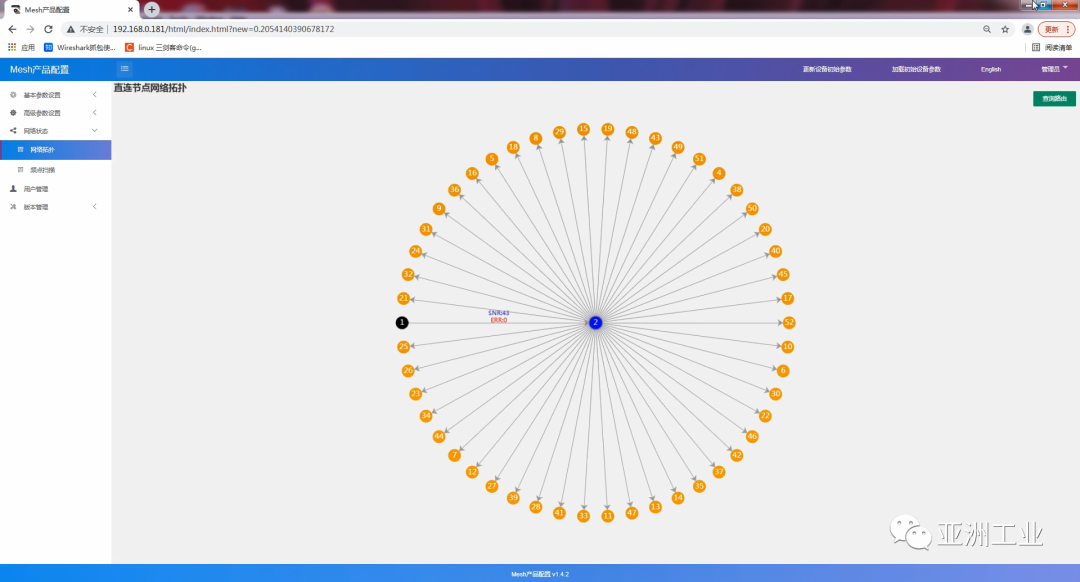Image resolution: width=1080 pixels, height=582 pixels.
Task: Select the black node 1 in topology
Action: point(402,323)
